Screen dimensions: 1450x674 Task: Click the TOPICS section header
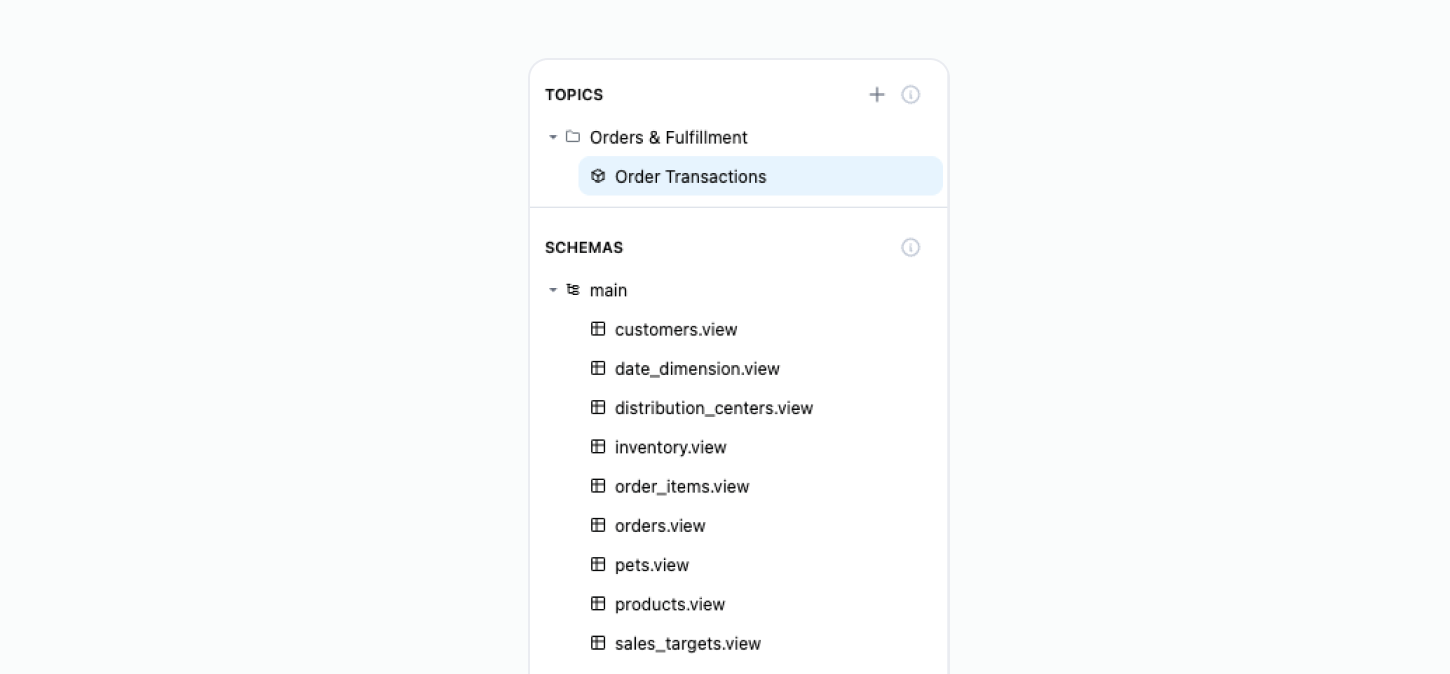[574, 94]
